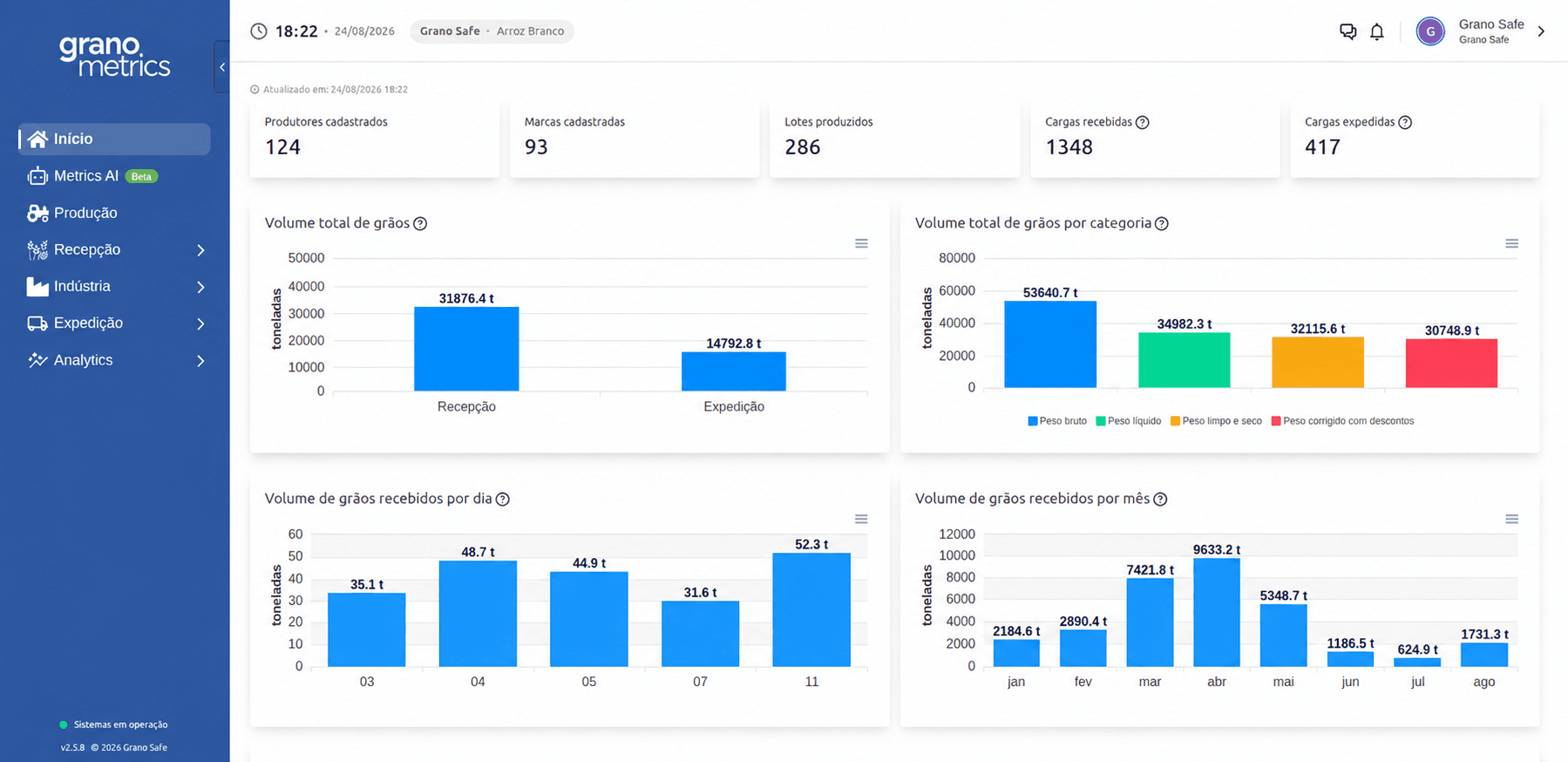Open Recepção menu item
Image resolution: width=1568 pixels, height=762 pixels.
(114, 250)
